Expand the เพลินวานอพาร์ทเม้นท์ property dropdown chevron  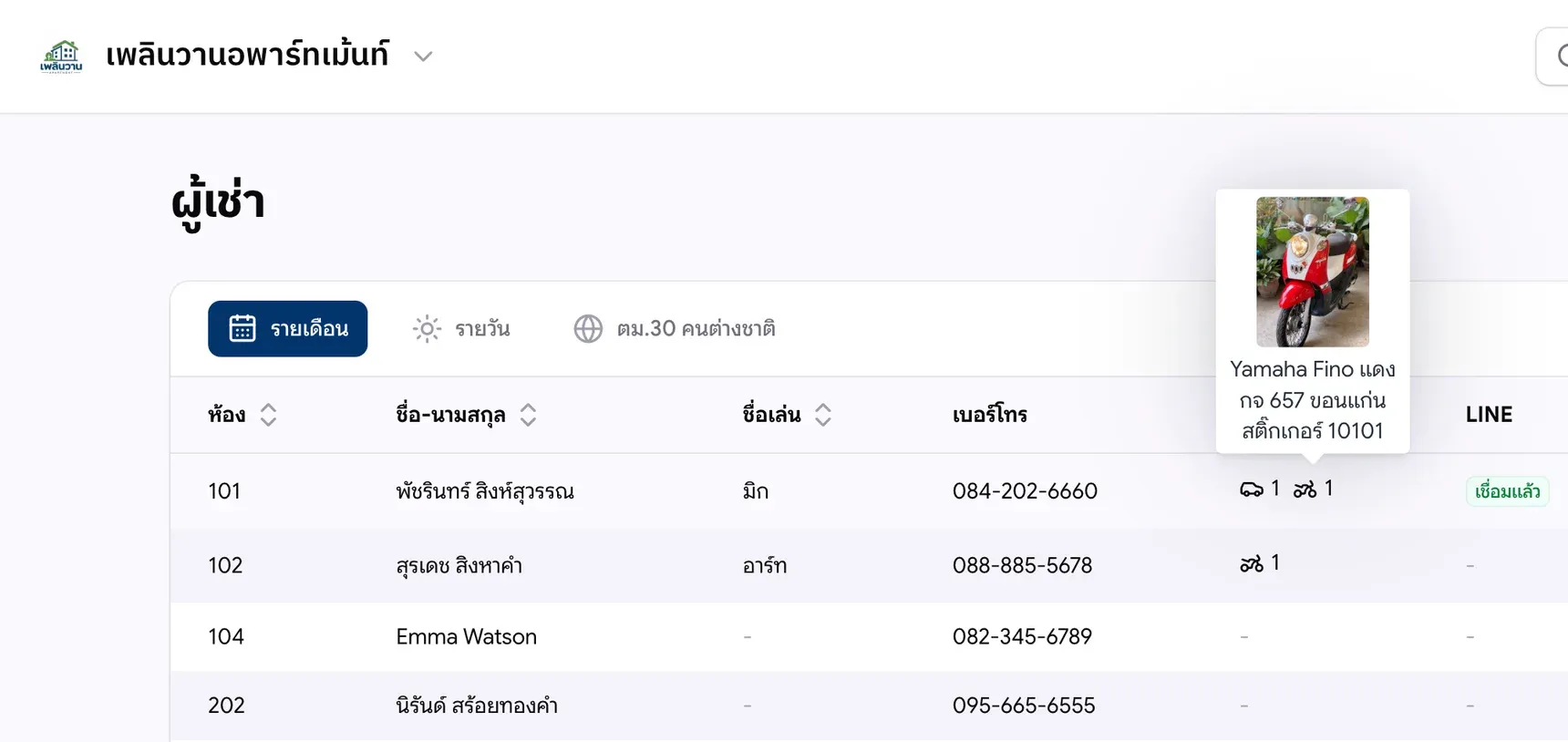423,57
